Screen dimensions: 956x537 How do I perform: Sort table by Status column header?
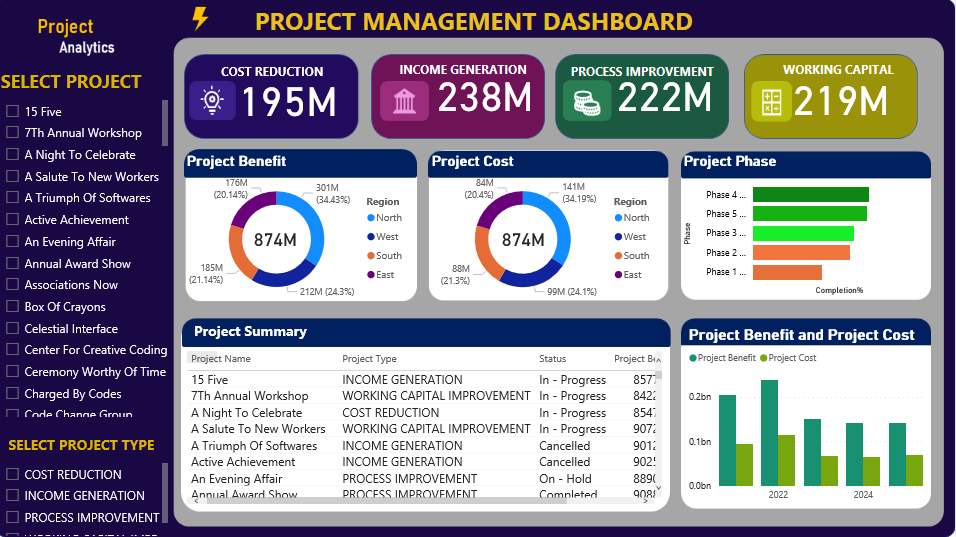tap(552, 358)
